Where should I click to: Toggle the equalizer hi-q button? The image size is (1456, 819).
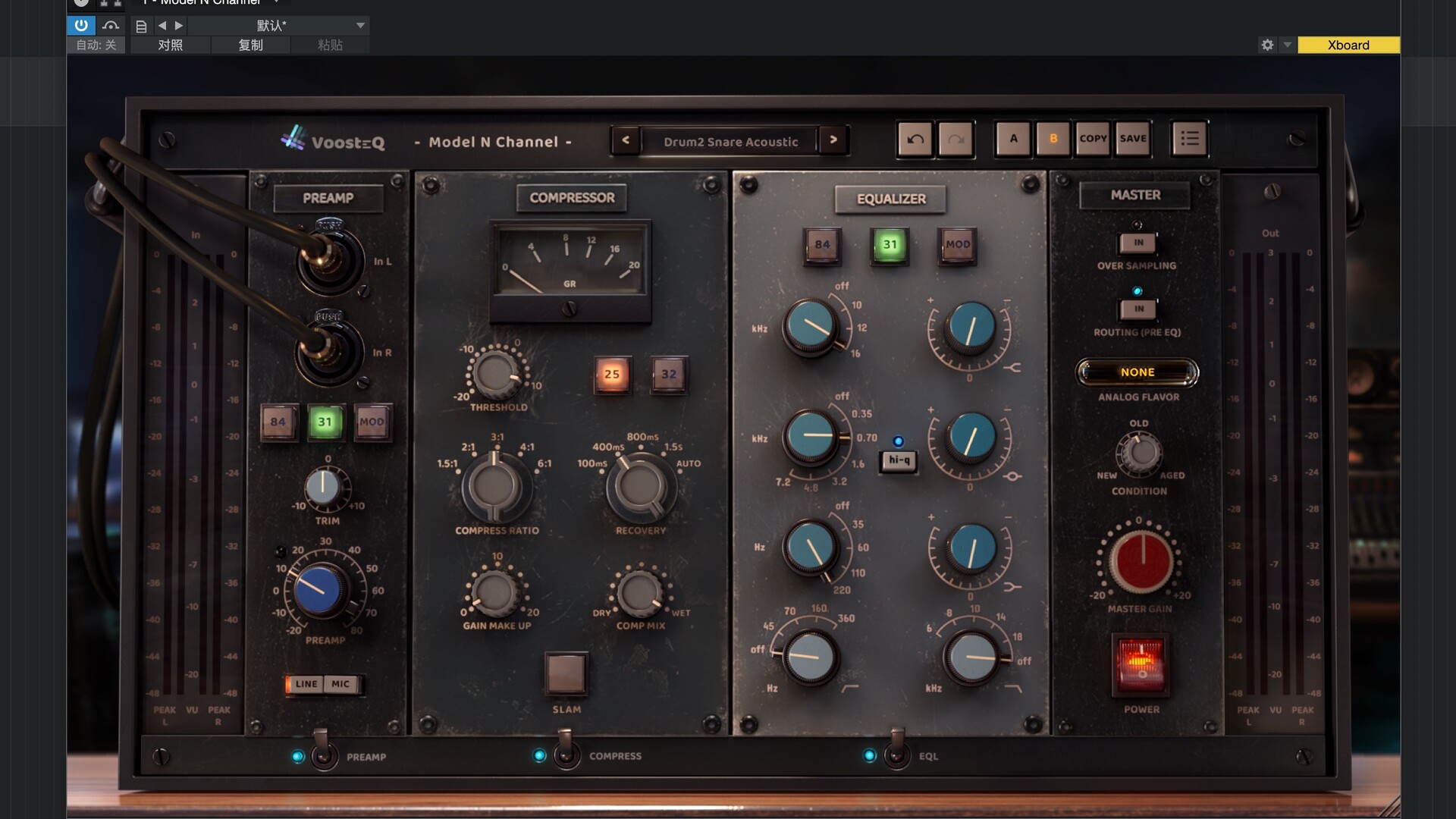point(899,460)
